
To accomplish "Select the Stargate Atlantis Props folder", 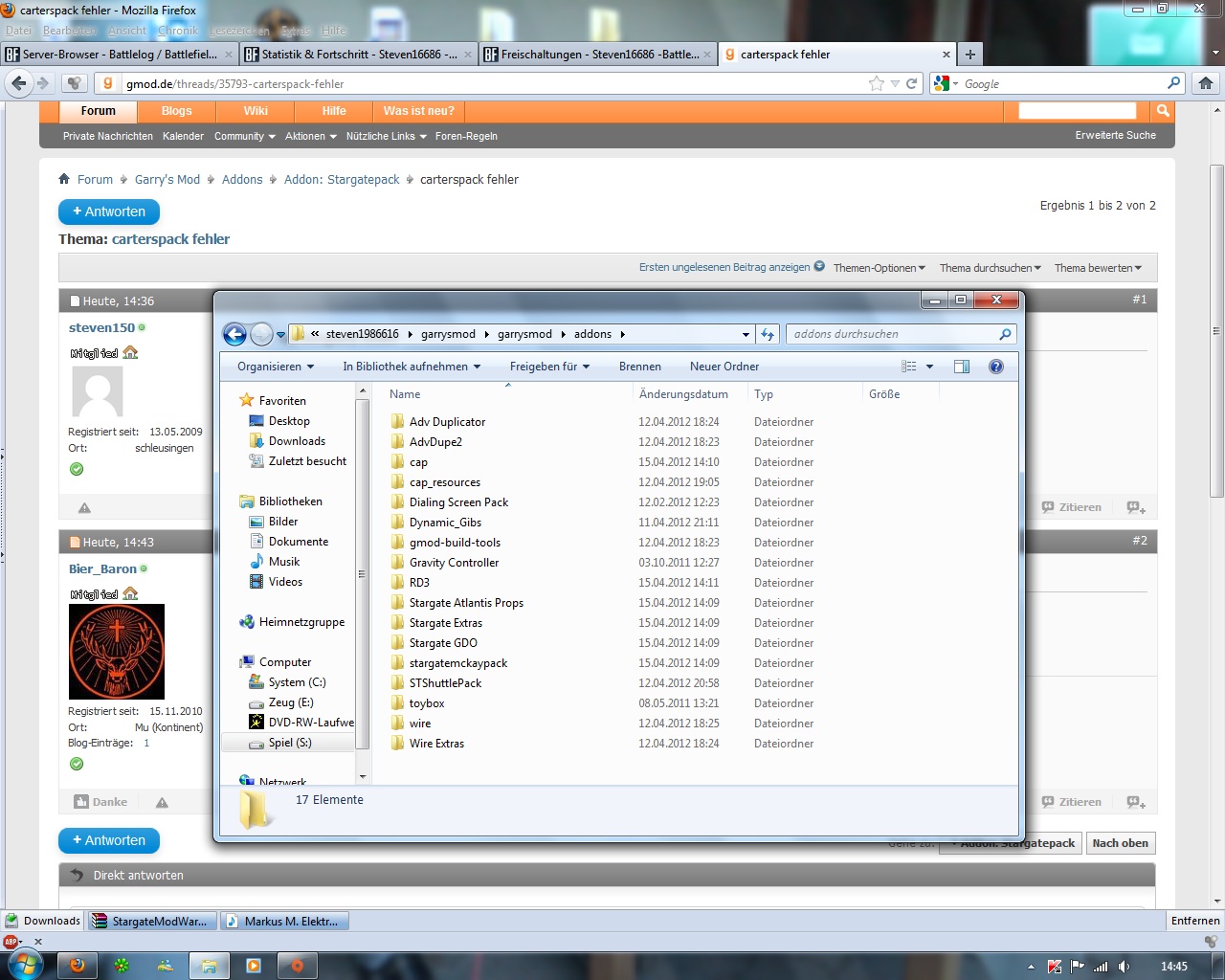I will point(466,603).
